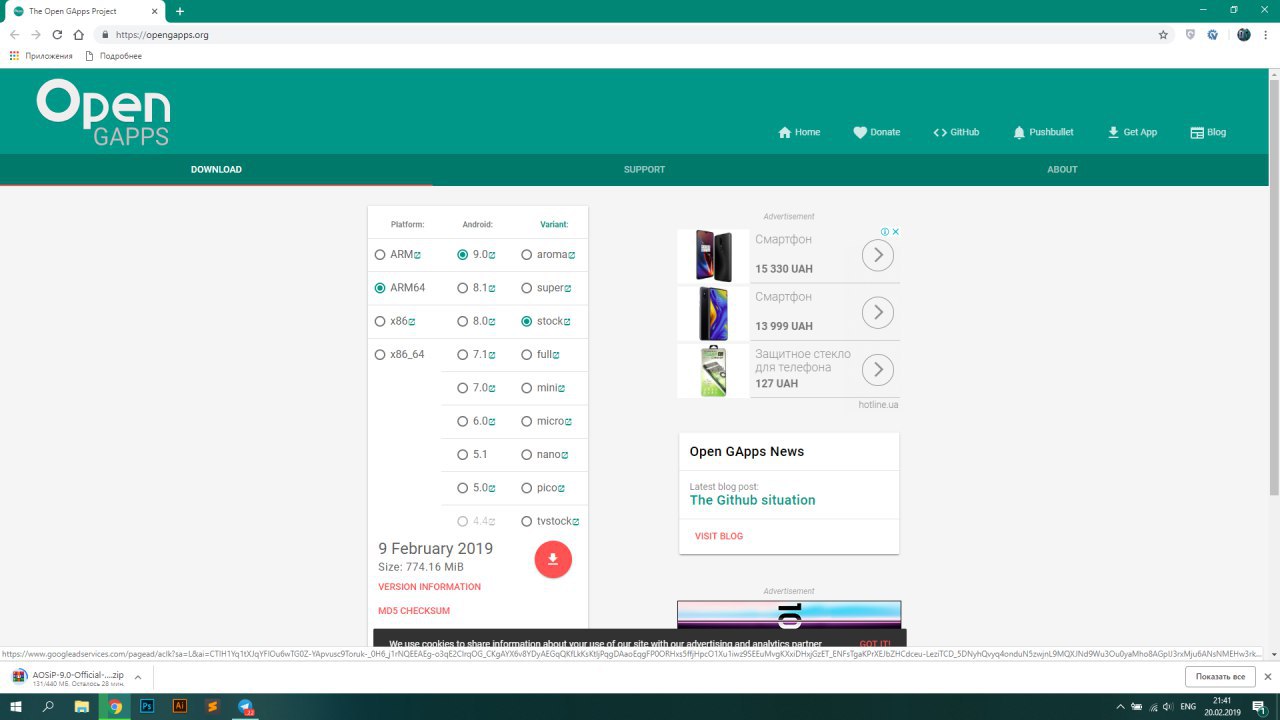Open Photoshop from the taskbar

147,706
